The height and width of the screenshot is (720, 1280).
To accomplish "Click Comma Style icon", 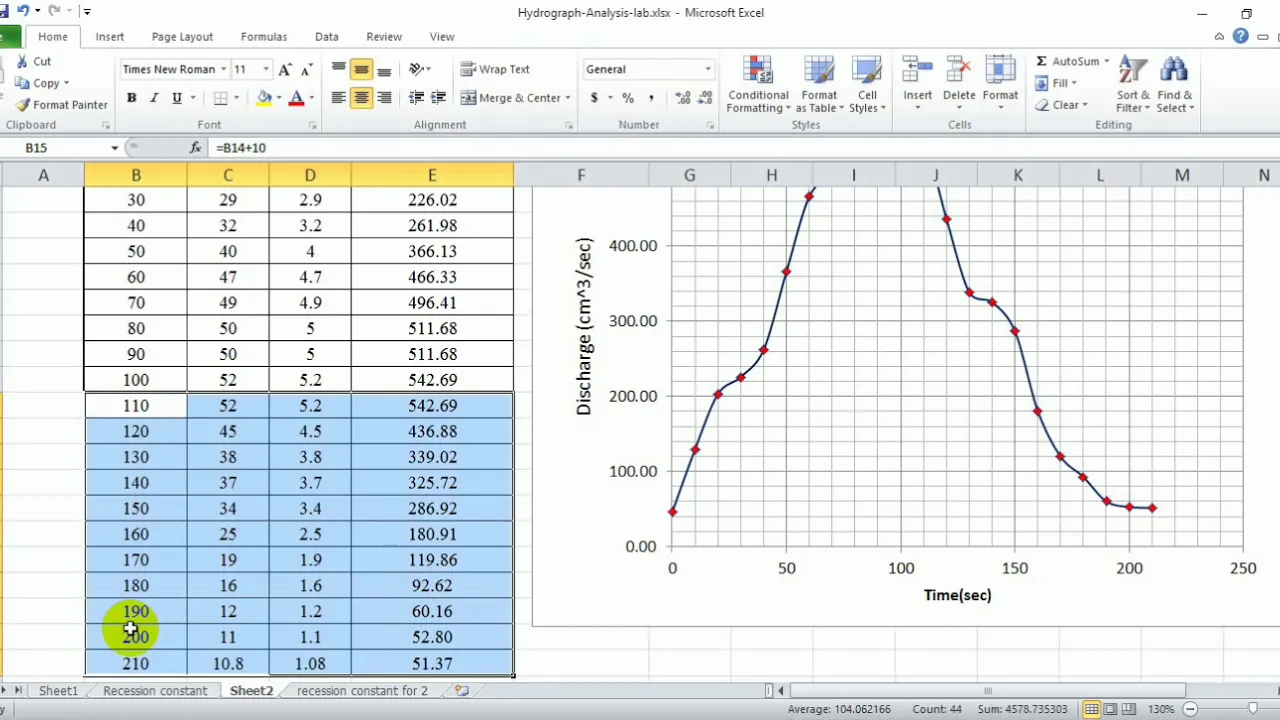I will [651, 98].
